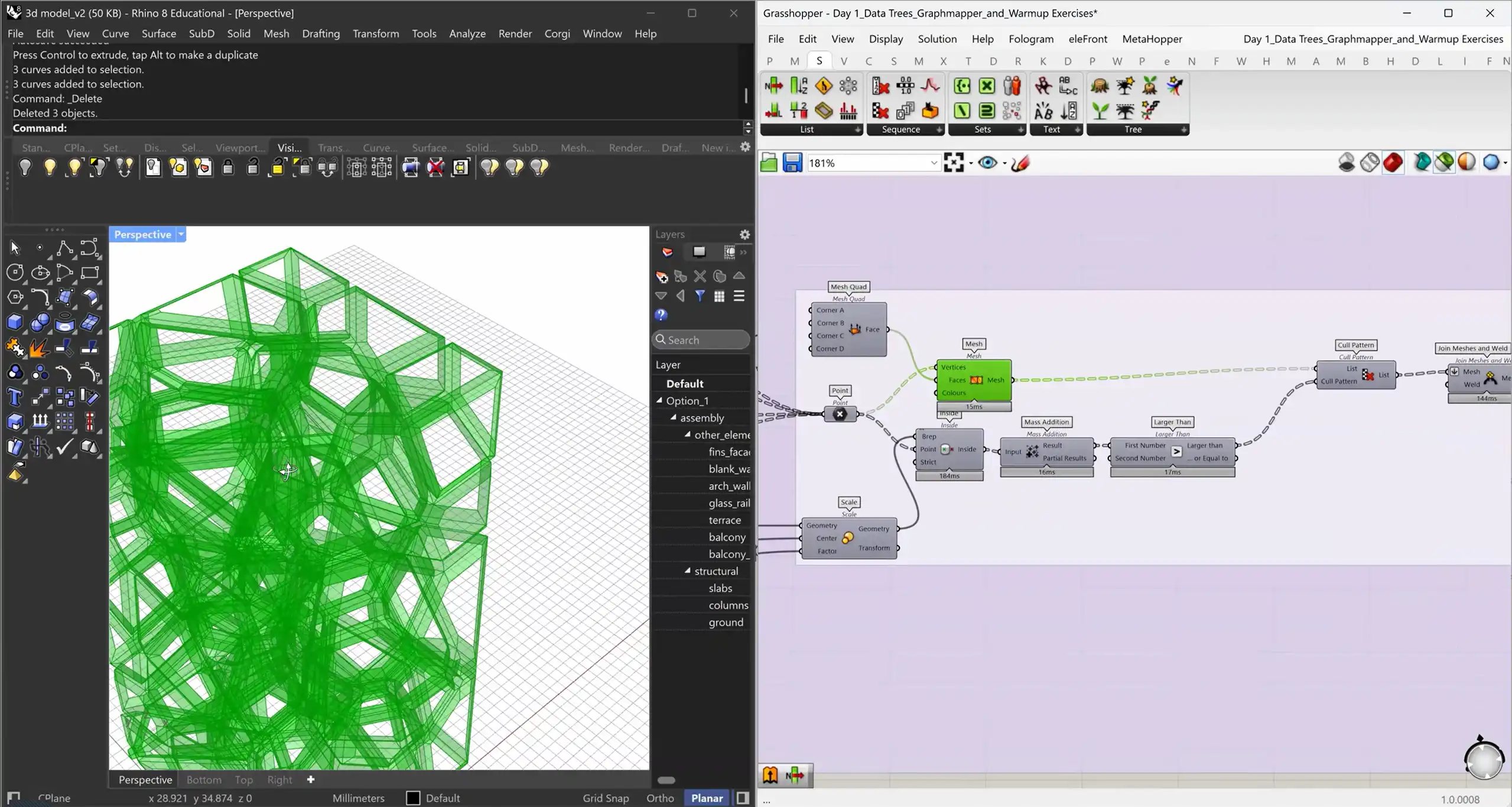Click the Search field in the Layers panel
The width and height of the screenshot is (1512, 807).
coord(700,339)
